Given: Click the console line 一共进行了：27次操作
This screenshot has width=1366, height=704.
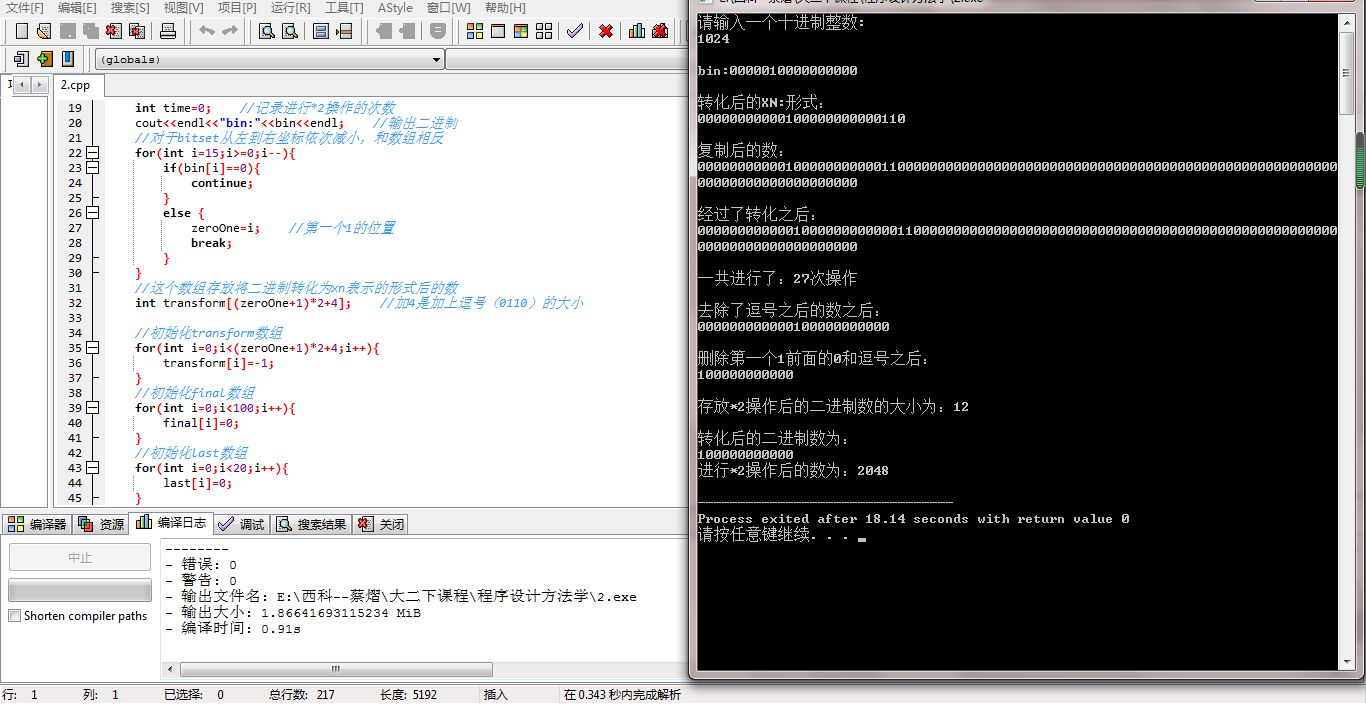Looking at the screenshot, I should click(777, 279).
